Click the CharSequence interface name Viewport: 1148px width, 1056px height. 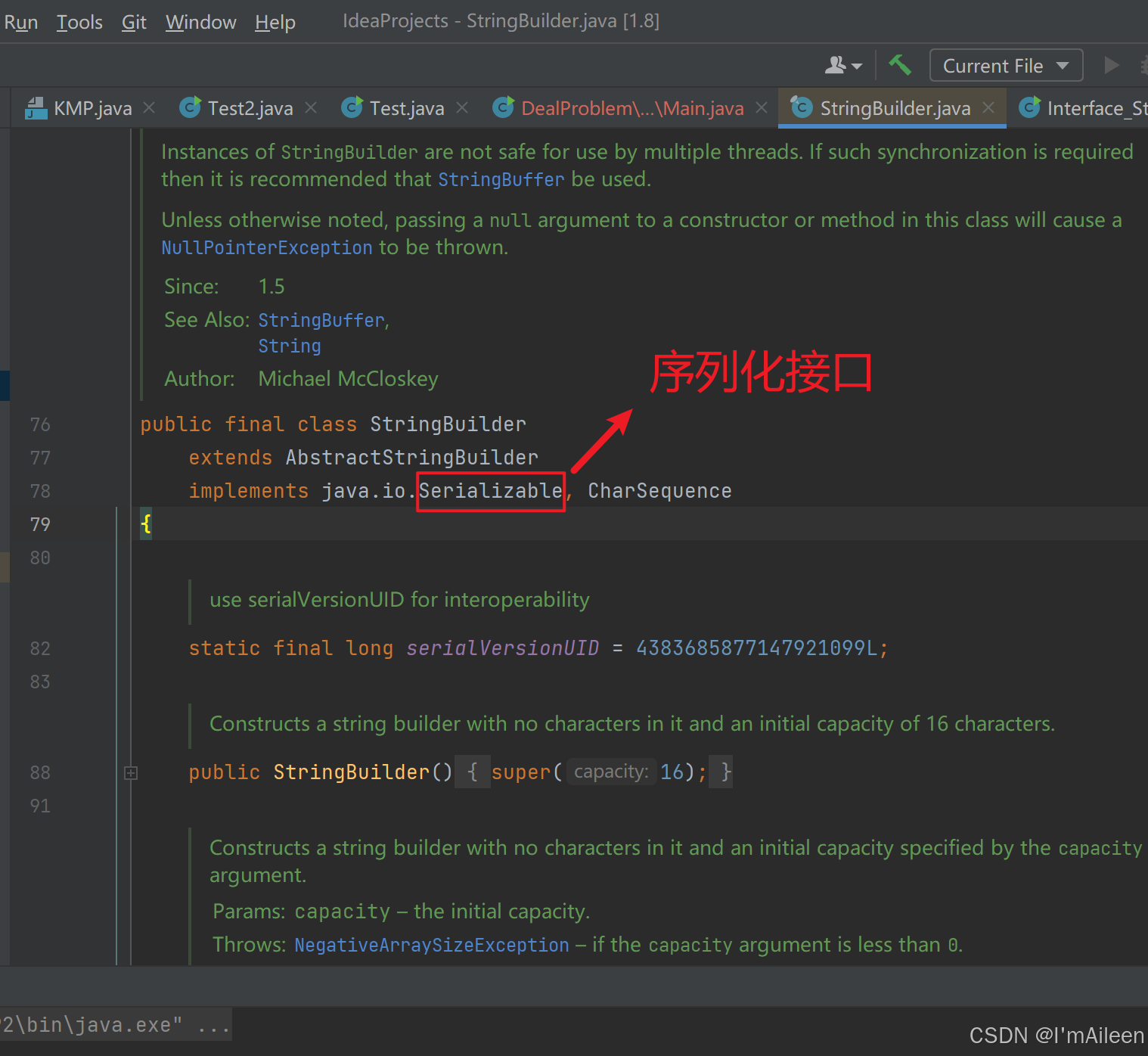click(x=660, y=491)
